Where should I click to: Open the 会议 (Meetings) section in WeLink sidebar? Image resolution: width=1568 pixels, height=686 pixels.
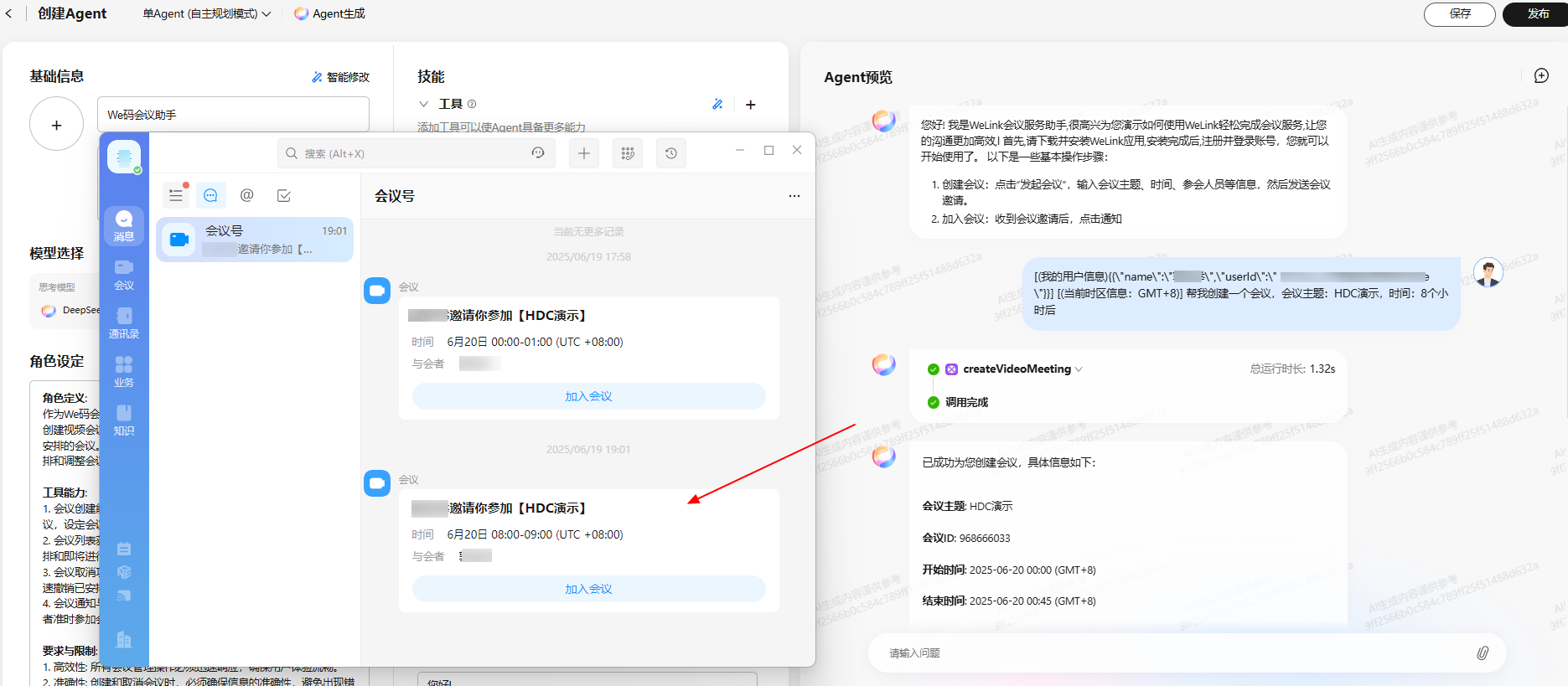click(x=124, y=275)
